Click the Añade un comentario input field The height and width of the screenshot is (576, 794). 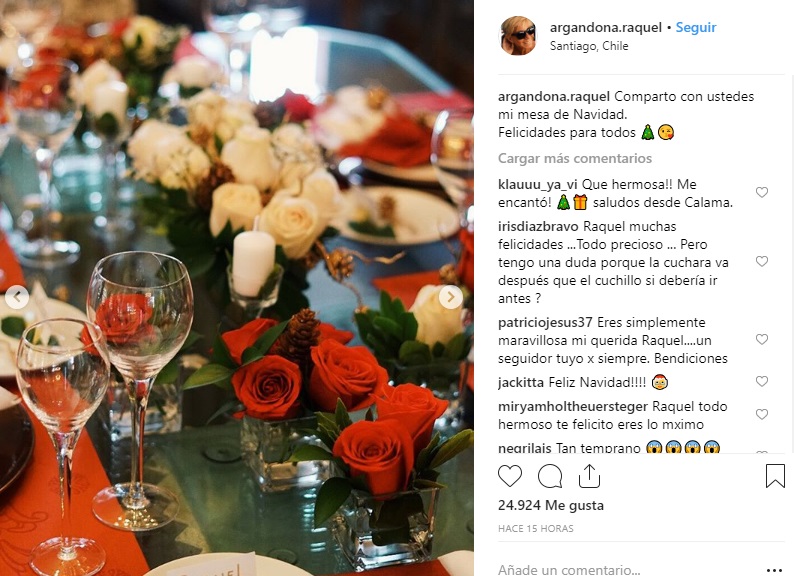tap(628, 570)
